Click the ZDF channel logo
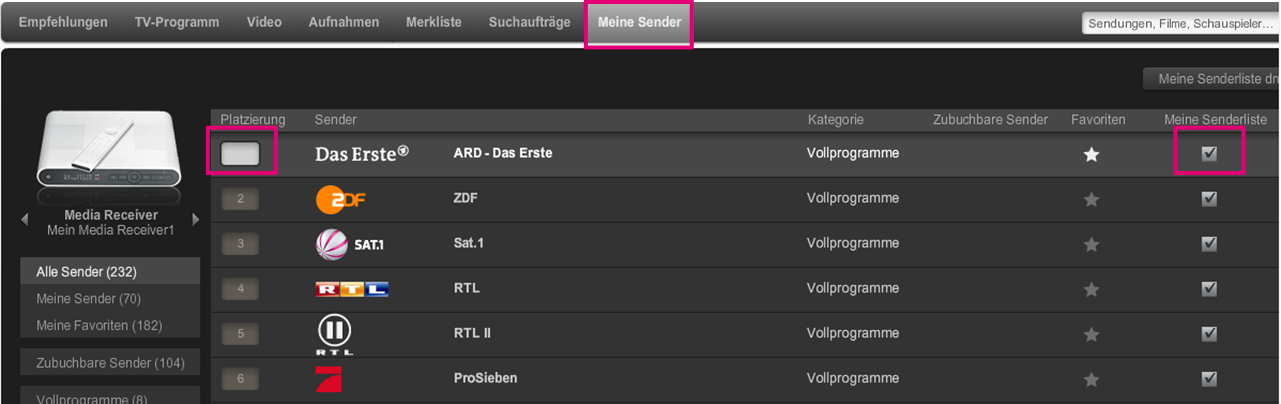Screen dimensions: 1281x404 pyautogui.click(x=340, y=199)
